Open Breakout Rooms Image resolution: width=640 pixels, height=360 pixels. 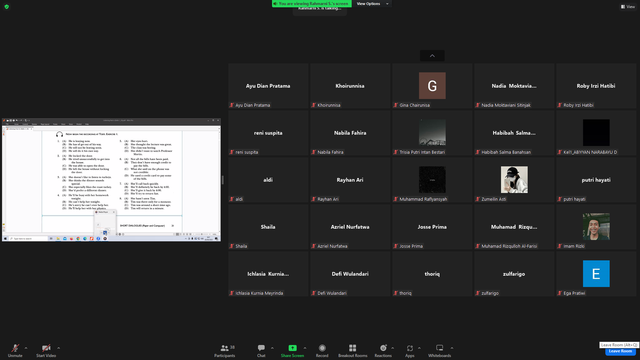[x=353, y=350]
